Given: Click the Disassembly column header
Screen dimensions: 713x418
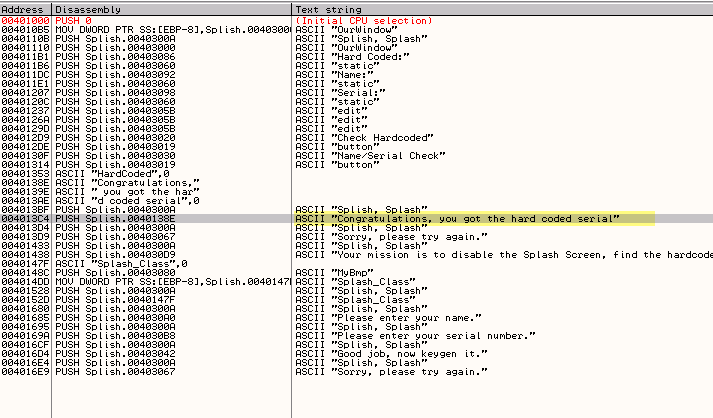Looking at the screenshot, I should [172, 8].
